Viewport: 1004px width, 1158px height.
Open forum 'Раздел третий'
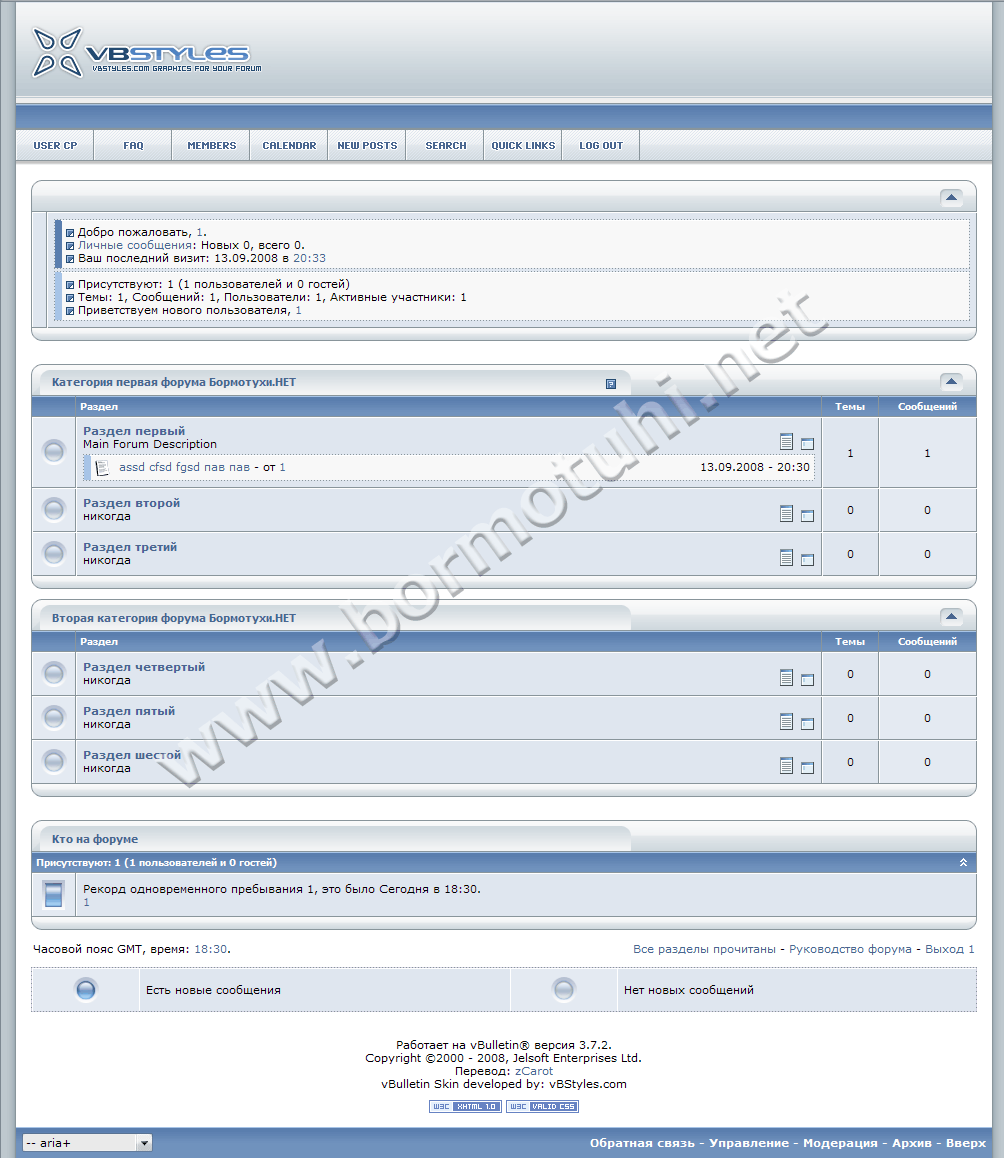[130, 547]
